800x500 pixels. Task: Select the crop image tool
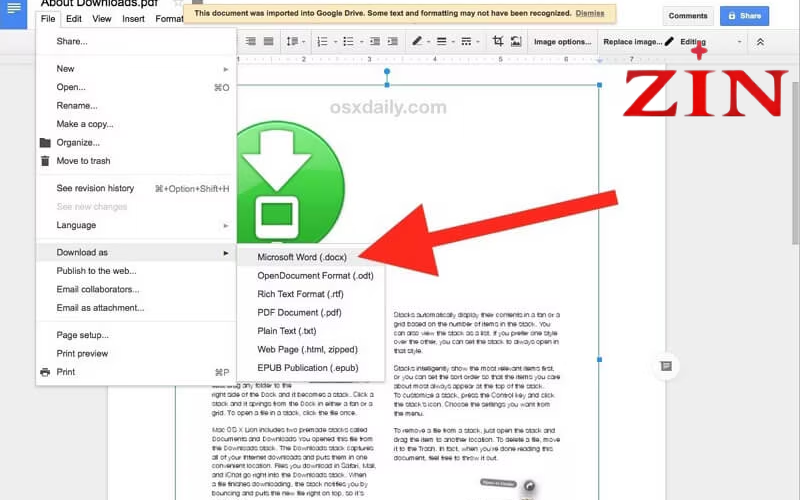coord(498,41)
